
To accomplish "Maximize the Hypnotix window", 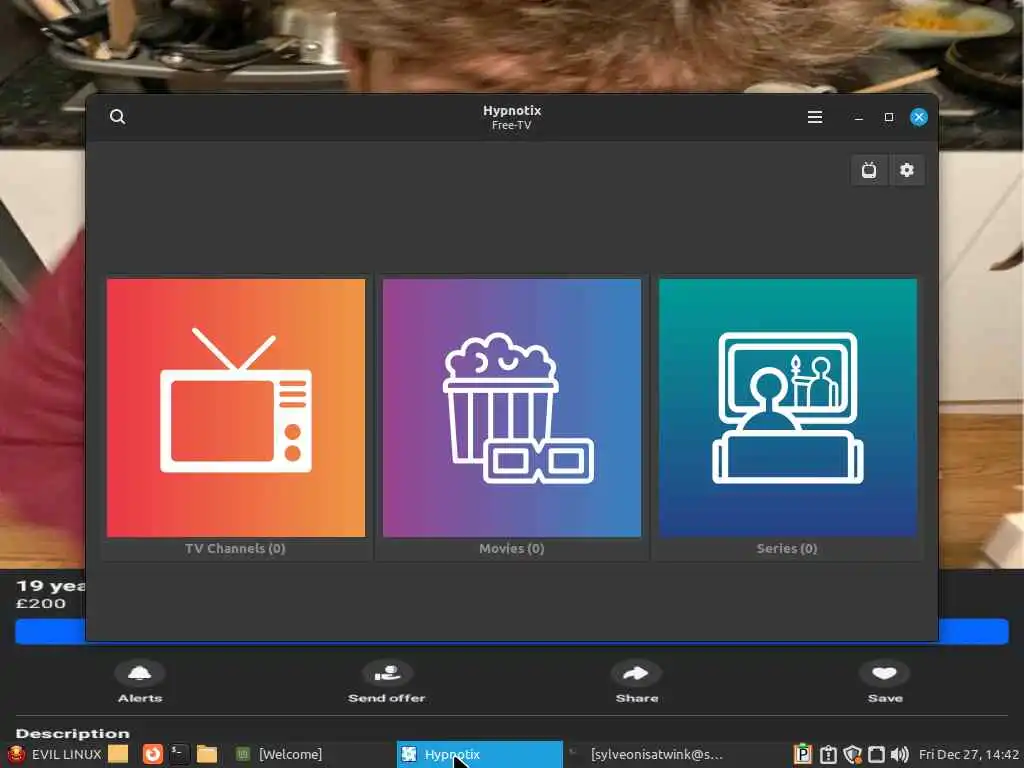I will click(888, 117).
